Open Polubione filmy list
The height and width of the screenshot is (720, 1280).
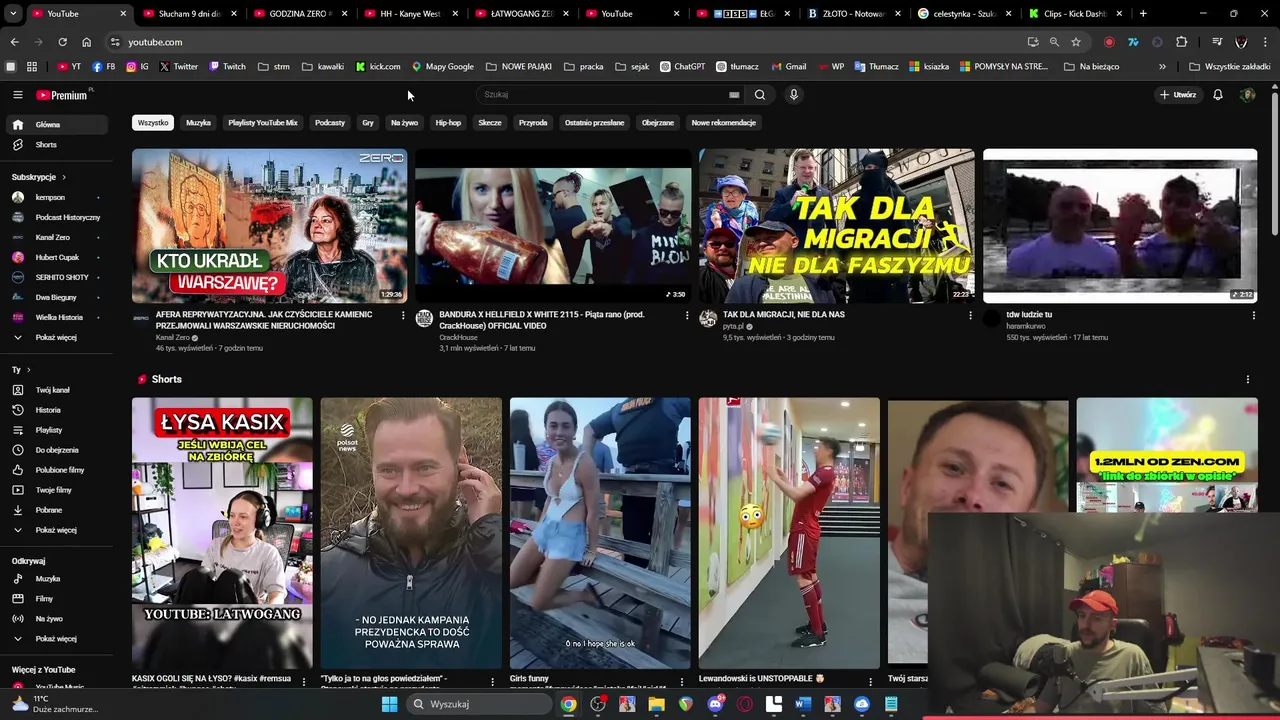(55, 470)
